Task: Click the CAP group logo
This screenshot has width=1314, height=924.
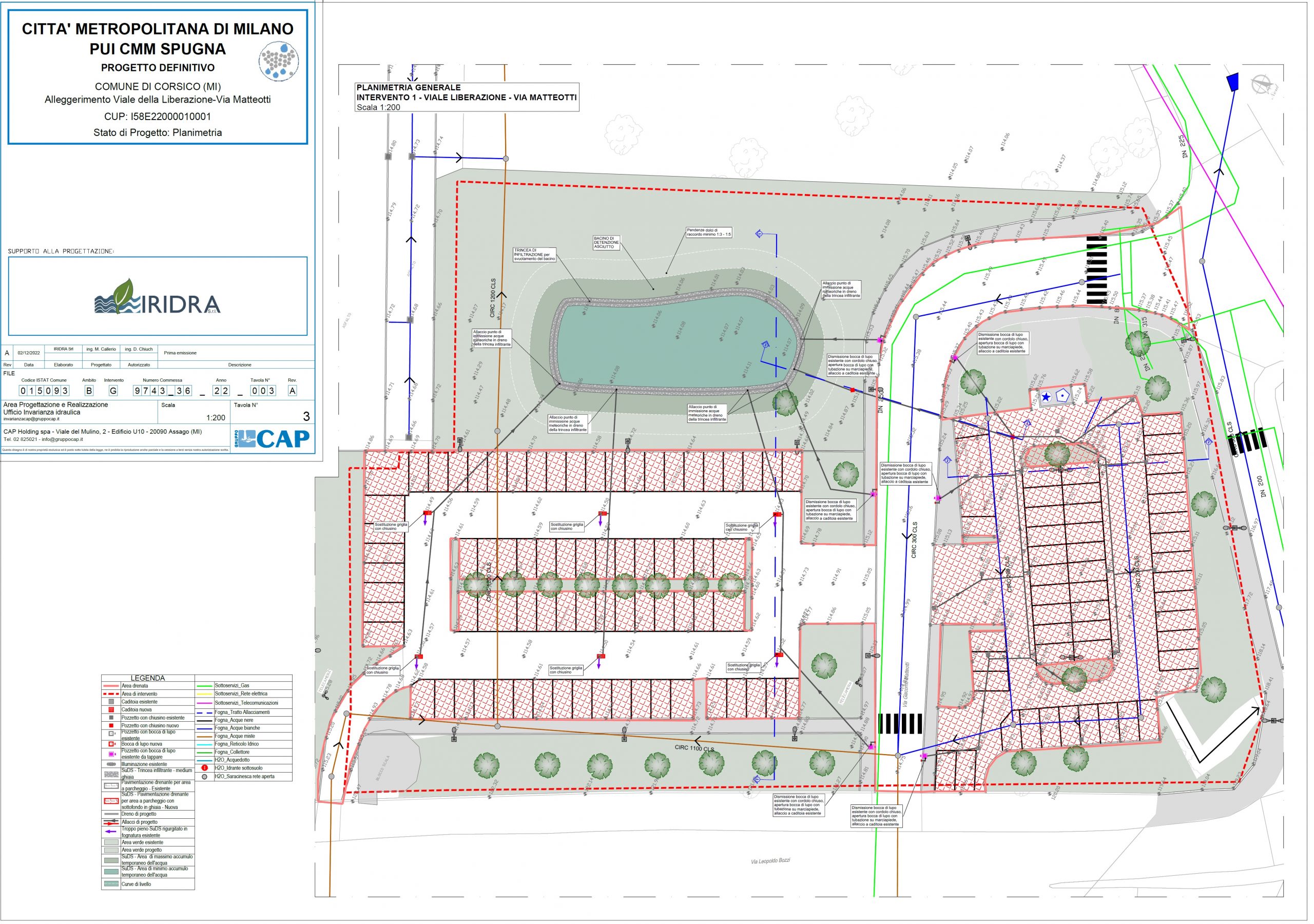Action: click(273, 439)
